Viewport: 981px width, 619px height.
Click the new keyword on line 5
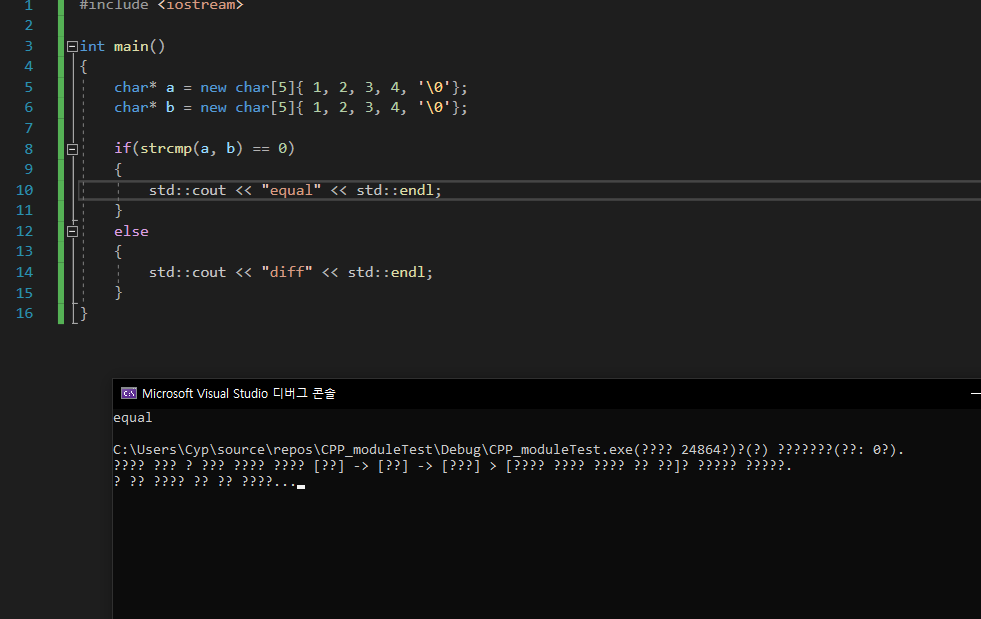pyautogui.click(x=213, y=88)
